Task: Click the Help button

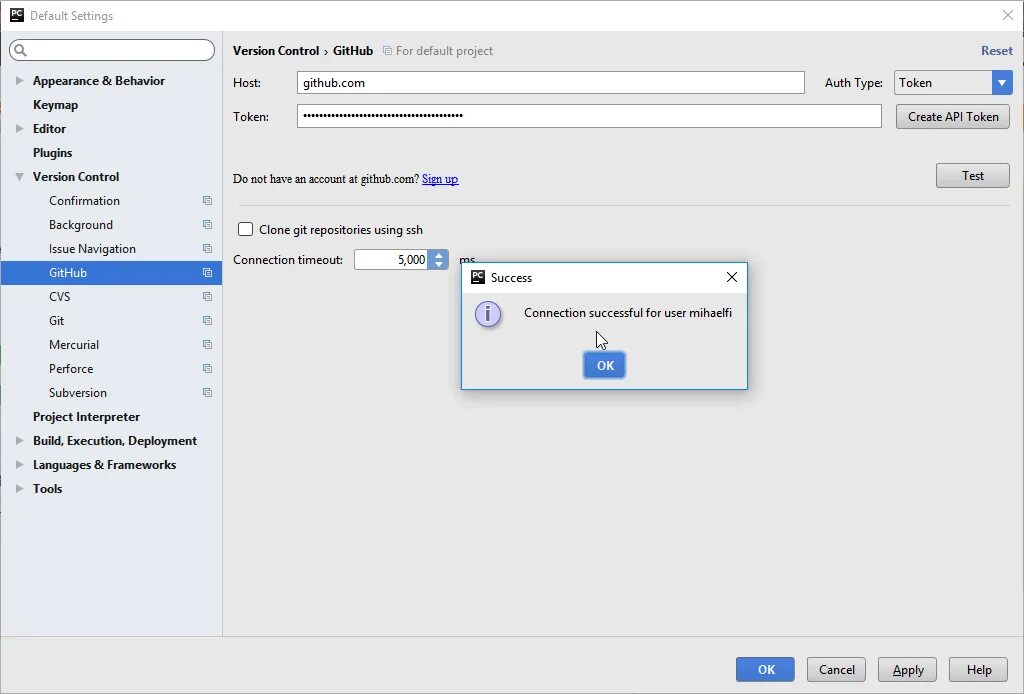Action: 979,669
